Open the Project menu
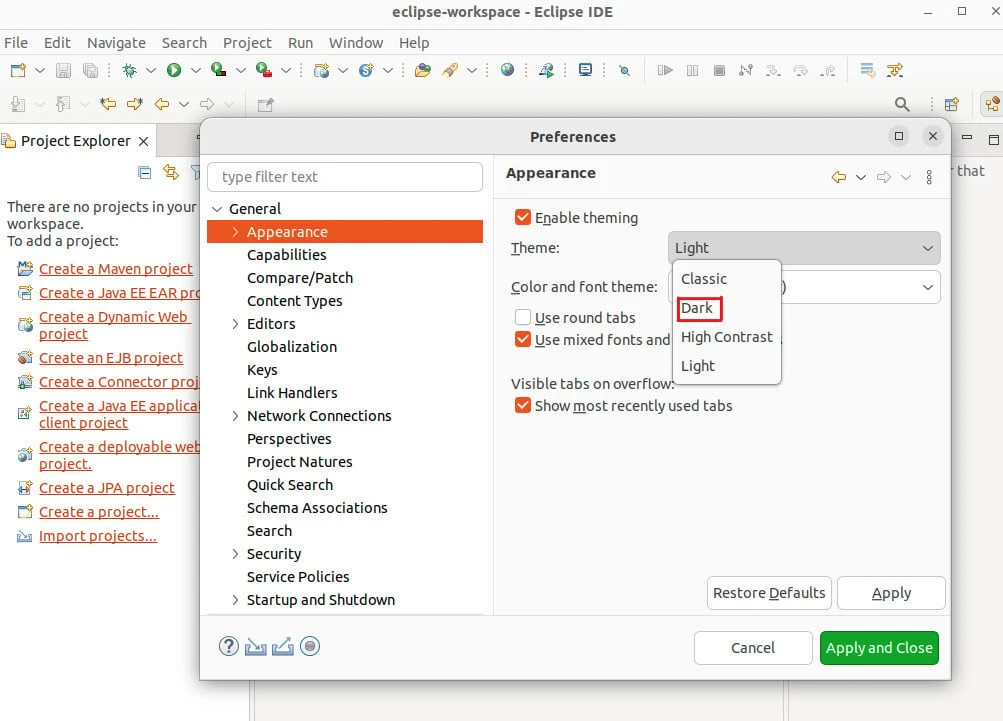 [247, 43]
